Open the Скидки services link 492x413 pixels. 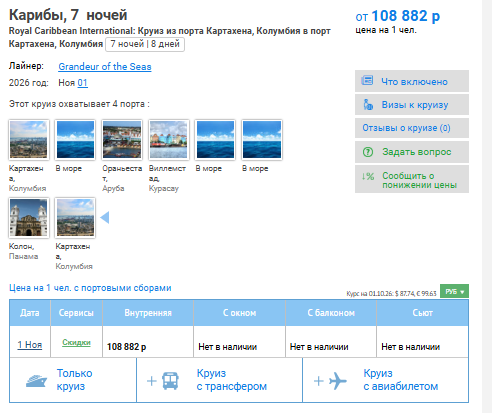pos(76,342)
